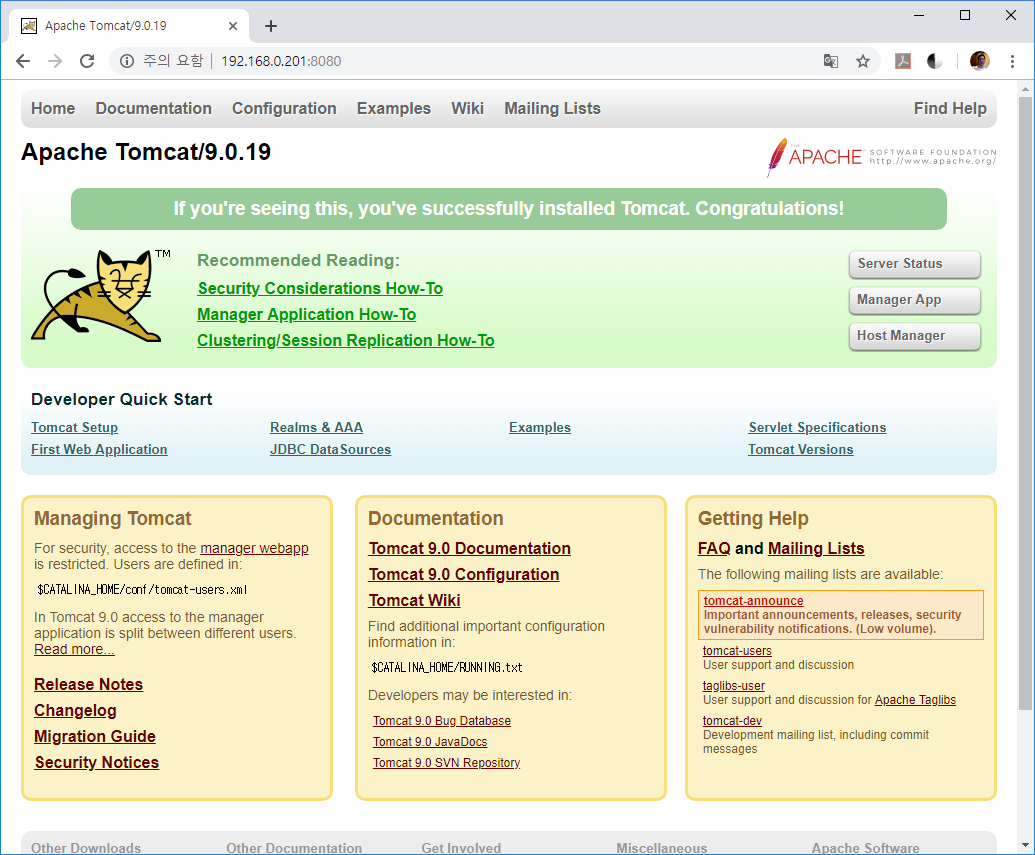
Task: Open Tomcat Versions link
Action: [801, 450]
